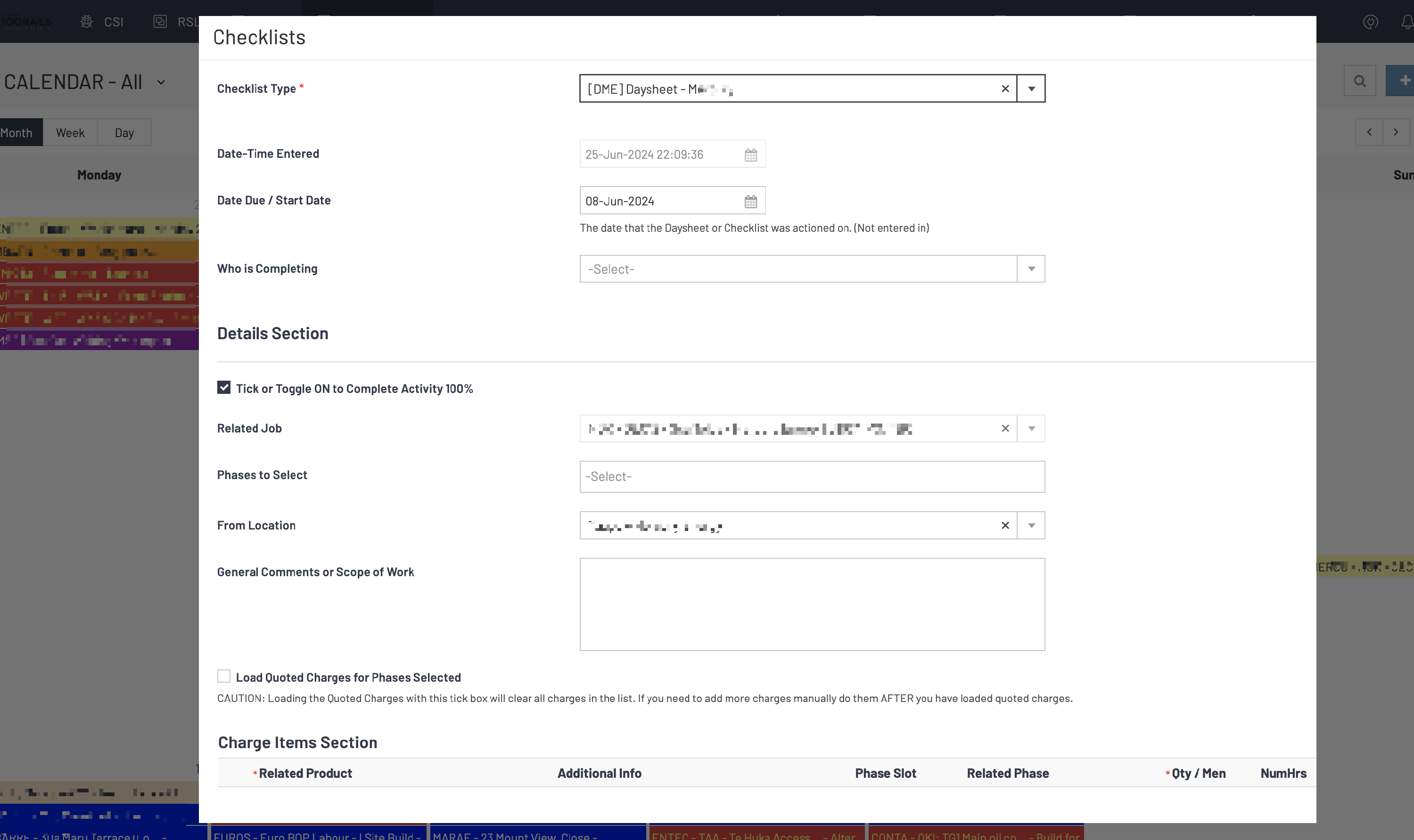Switch calendar to Week view
Image resolution: width=1414 pixels, height=840 pixels.
[70, 132]
